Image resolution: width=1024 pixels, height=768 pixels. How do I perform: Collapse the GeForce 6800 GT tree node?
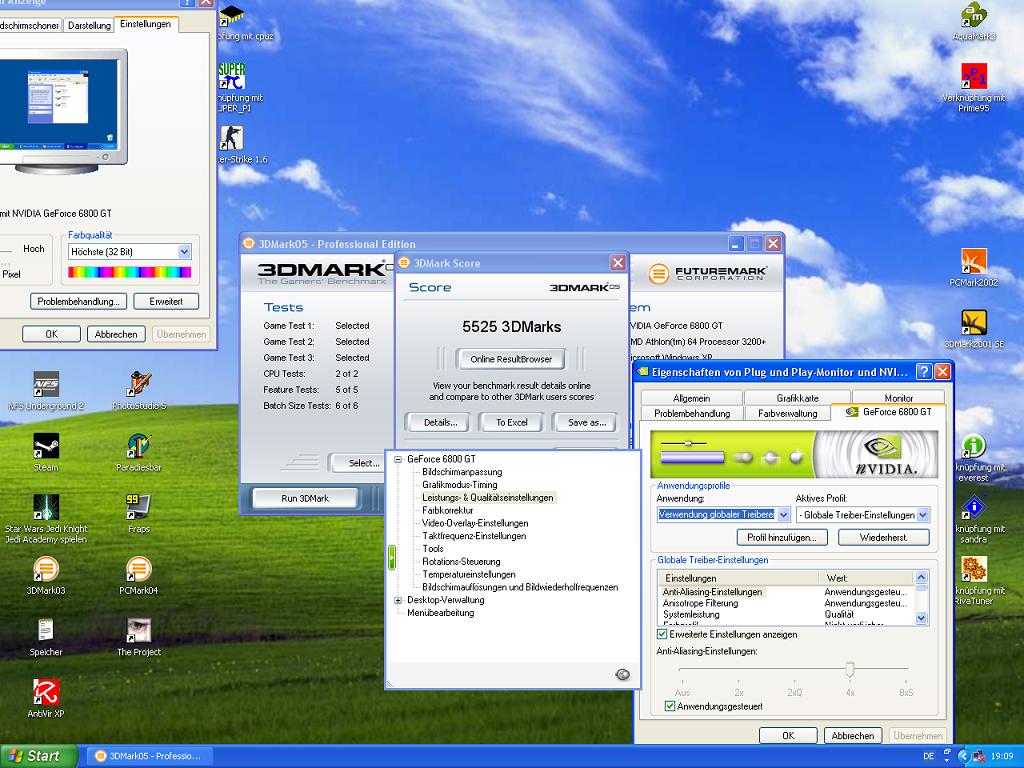(398, 459)
